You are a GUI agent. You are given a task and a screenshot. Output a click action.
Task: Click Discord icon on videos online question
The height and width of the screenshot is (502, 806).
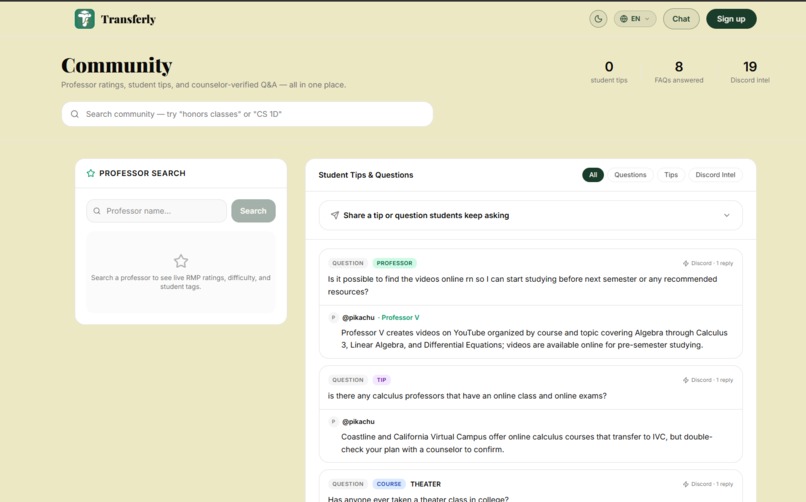coord(685,263)
